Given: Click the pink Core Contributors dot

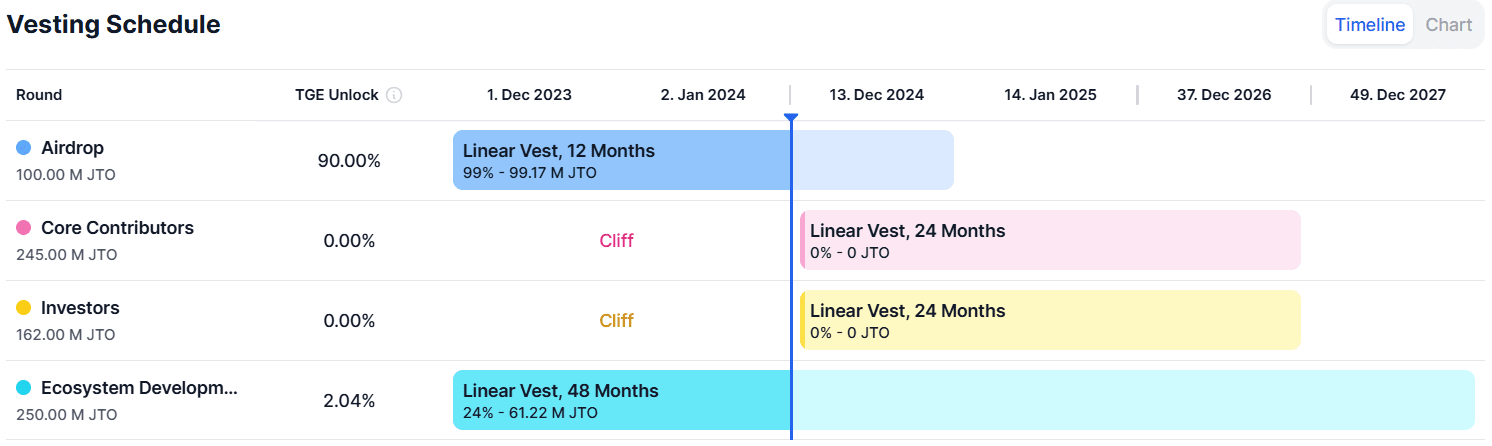Looking at the screenshot, I should click(x=24, y=228).
